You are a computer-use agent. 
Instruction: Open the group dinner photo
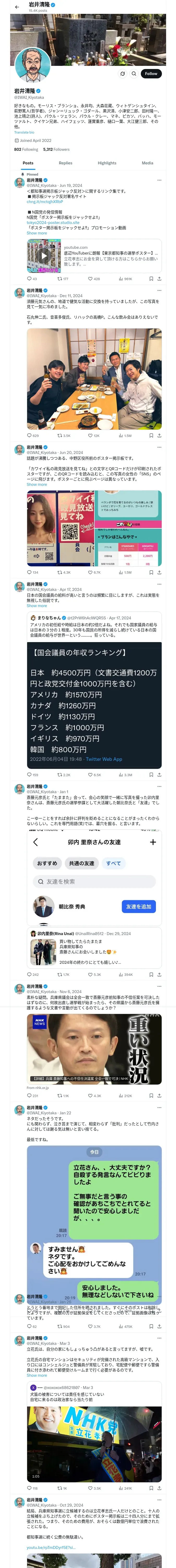94,379
